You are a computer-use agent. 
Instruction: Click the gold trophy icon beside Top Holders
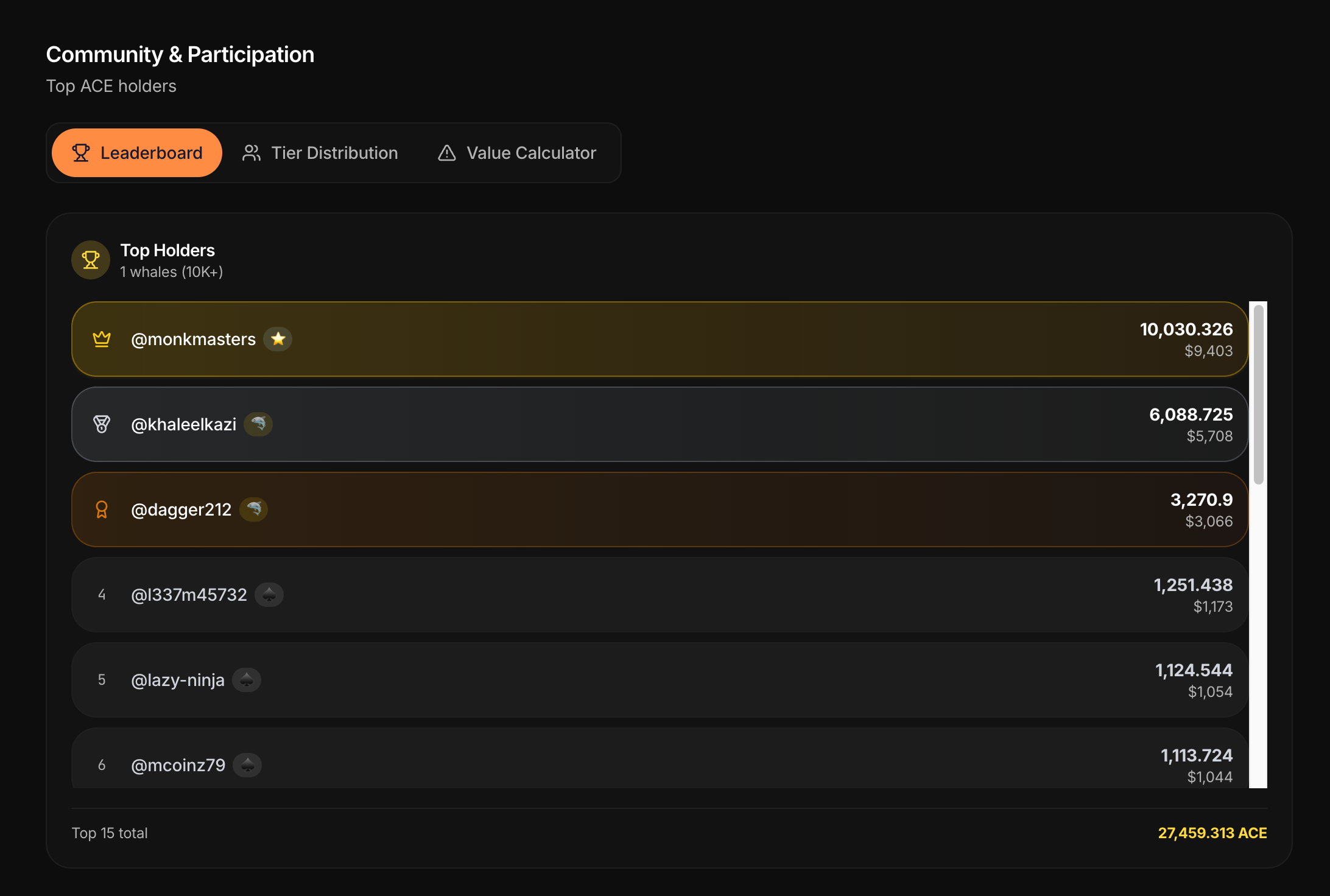pyautogui.click(x=91, y=260)
